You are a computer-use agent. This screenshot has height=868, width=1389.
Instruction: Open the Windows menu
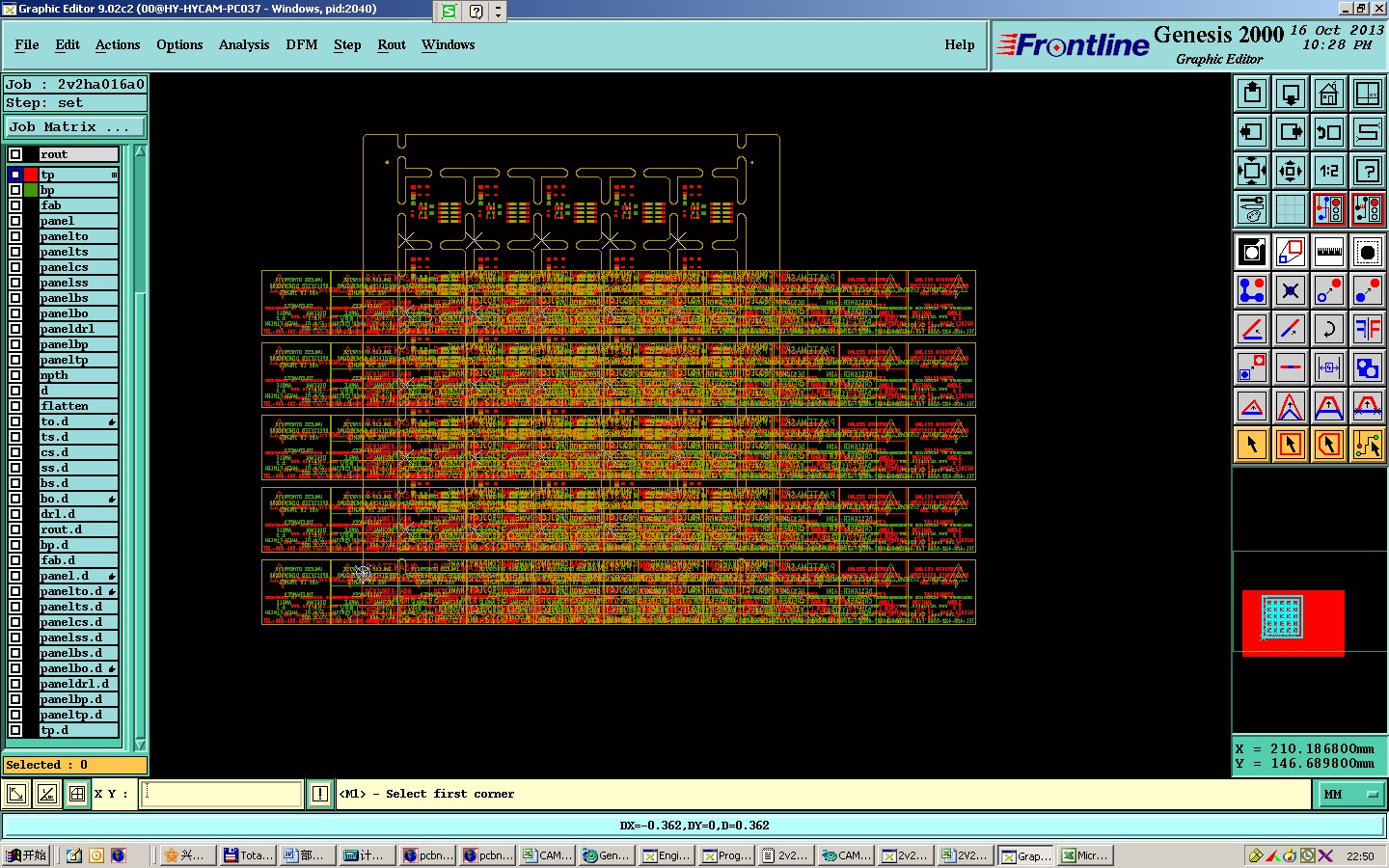448,44
